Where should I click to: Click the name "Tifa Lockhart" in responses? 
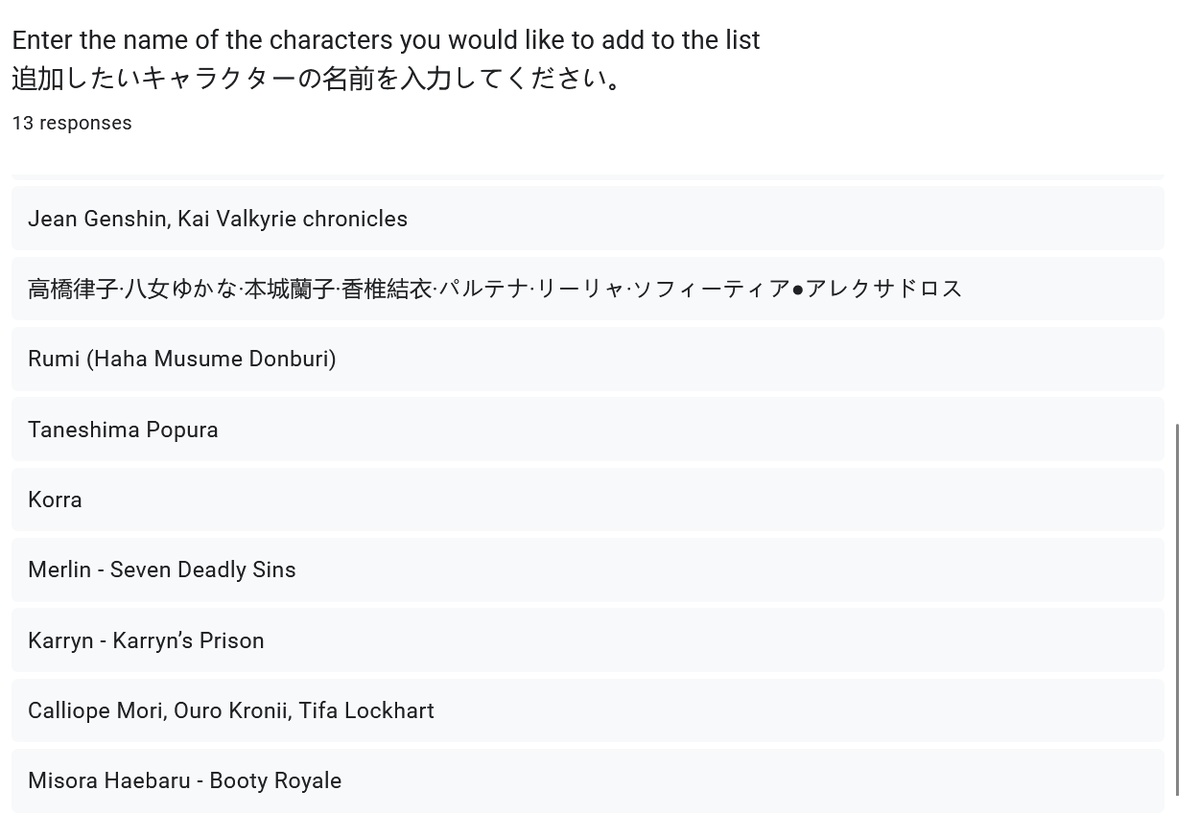tap(366, 711)
